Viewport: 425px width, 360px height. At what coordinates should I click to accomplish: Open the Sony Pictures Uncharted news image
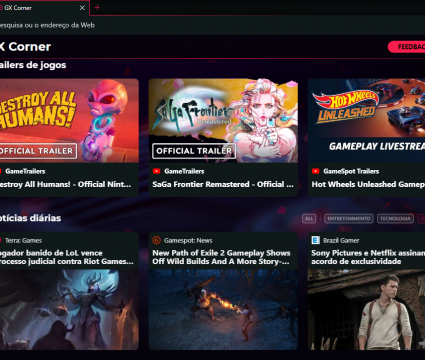click(x=366, y=310)
